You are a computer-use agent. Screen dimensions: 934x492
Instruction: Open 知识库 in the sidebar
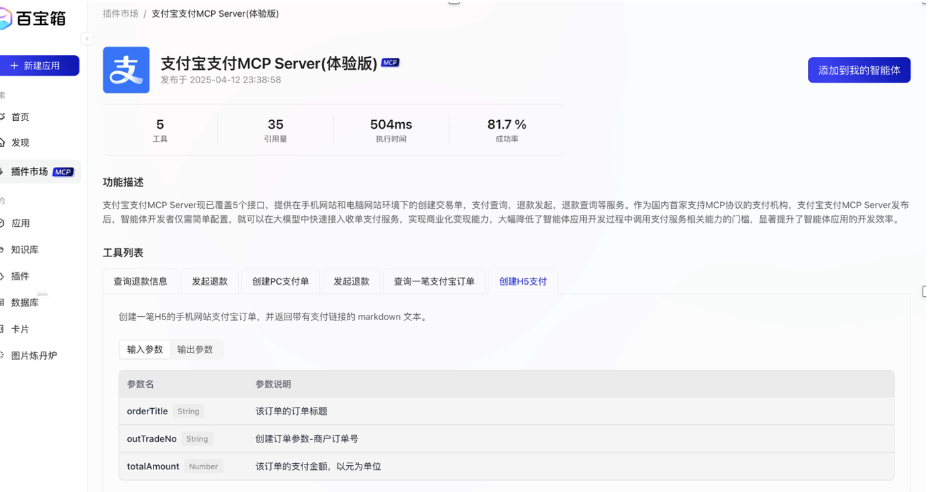point(25,250)
